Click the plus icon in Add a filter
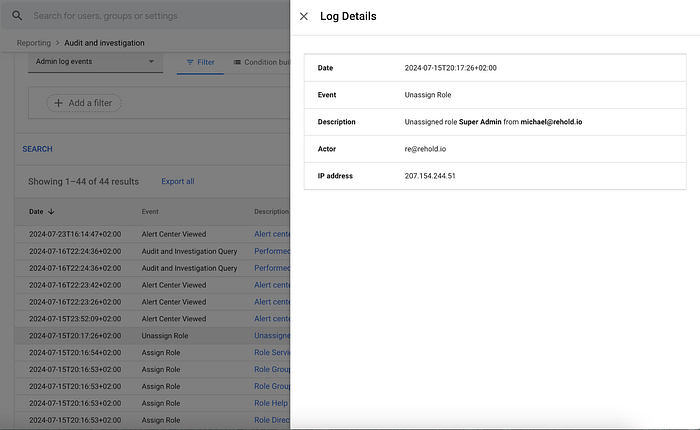This screenshot has width=700, height=430. click(58, 103)
